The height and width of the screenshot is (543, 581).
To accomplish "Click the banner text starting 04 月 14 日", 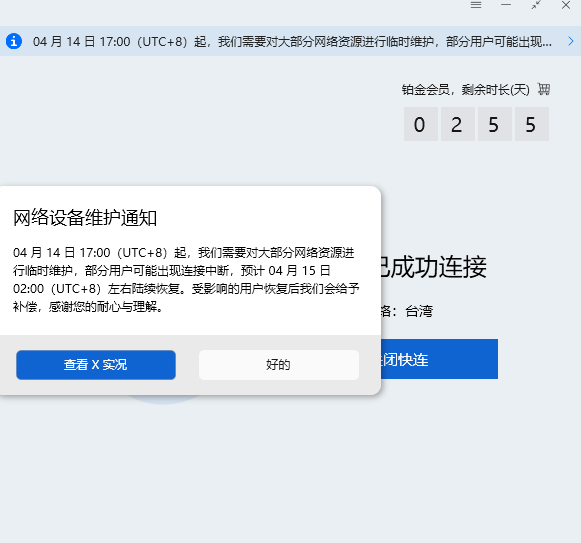I will pyautogui.click(x=292, y=42).
